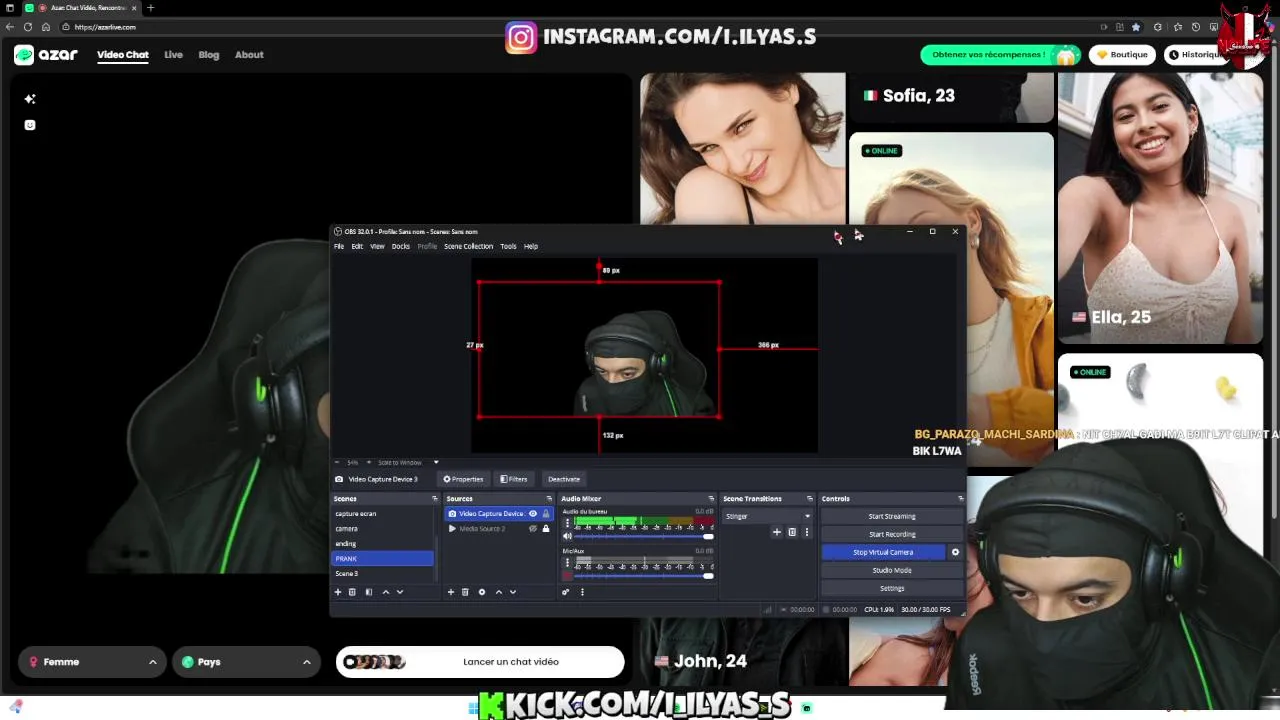Go to browser home page icon
This screenshot has width=1280, height=720.
[x=45, y=27]
